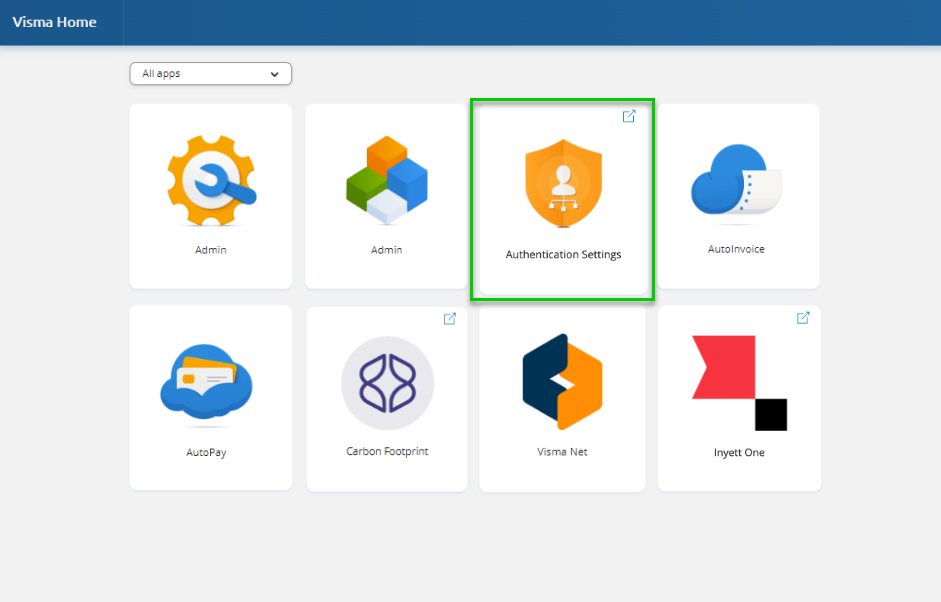Click the Authentication Settings label text
Image resolution: width=941 pixels, height=602 pixels.
click(x=564, y=254)
